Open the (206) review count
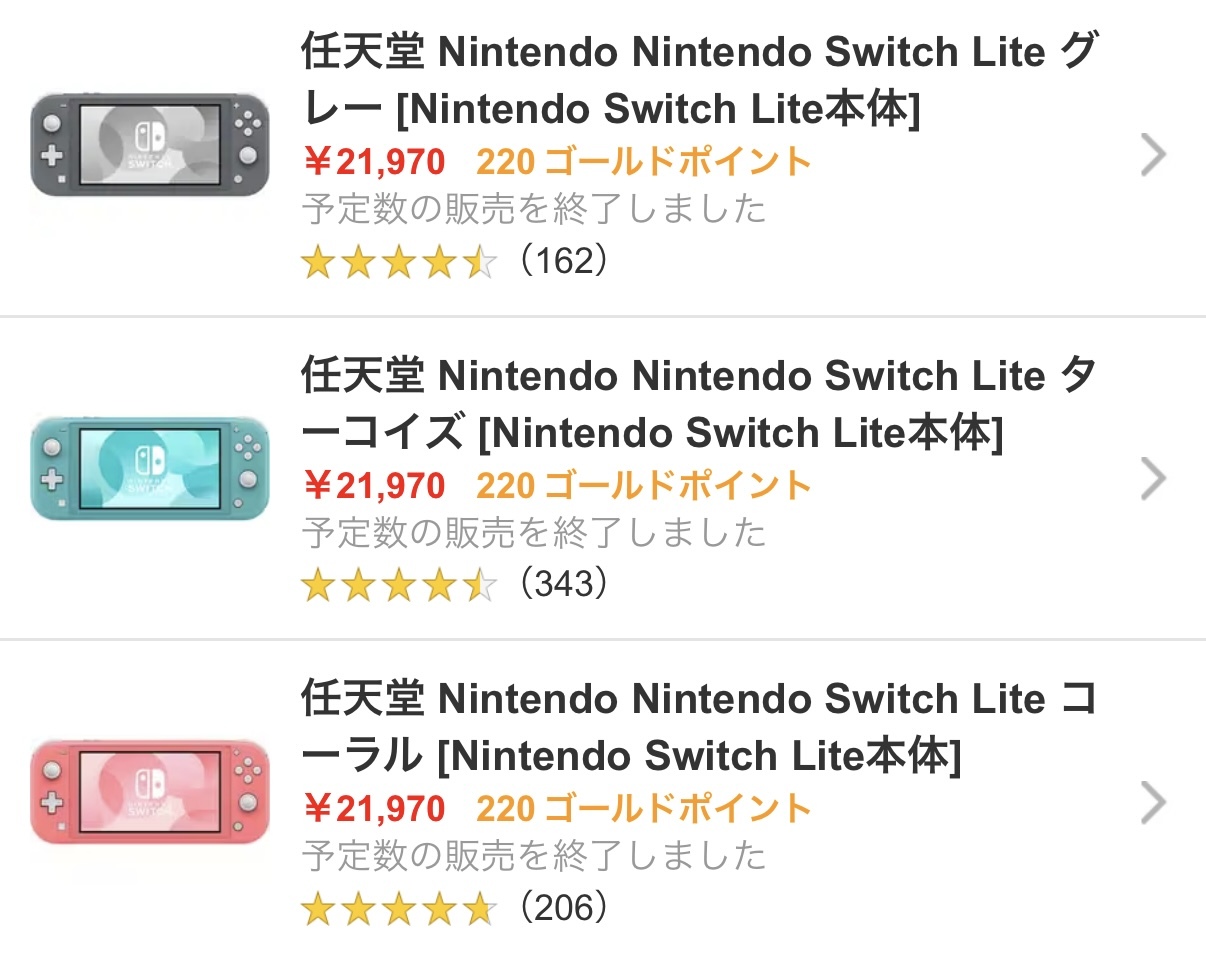The image size is (1206, 956). (x=564, y=908)
